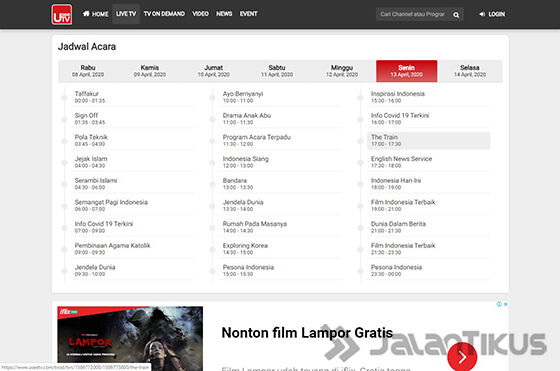Close the ad with the X icon
Viewport: 560px width, 371px height.
click(506, 304)
